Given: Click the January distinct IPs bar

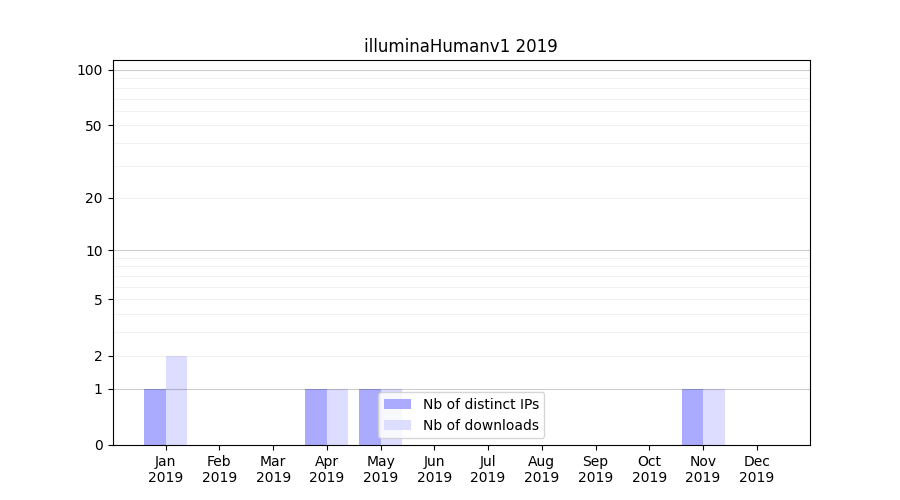Looking at the screenshot, I should pyautogui.click(x=155, y=417).
